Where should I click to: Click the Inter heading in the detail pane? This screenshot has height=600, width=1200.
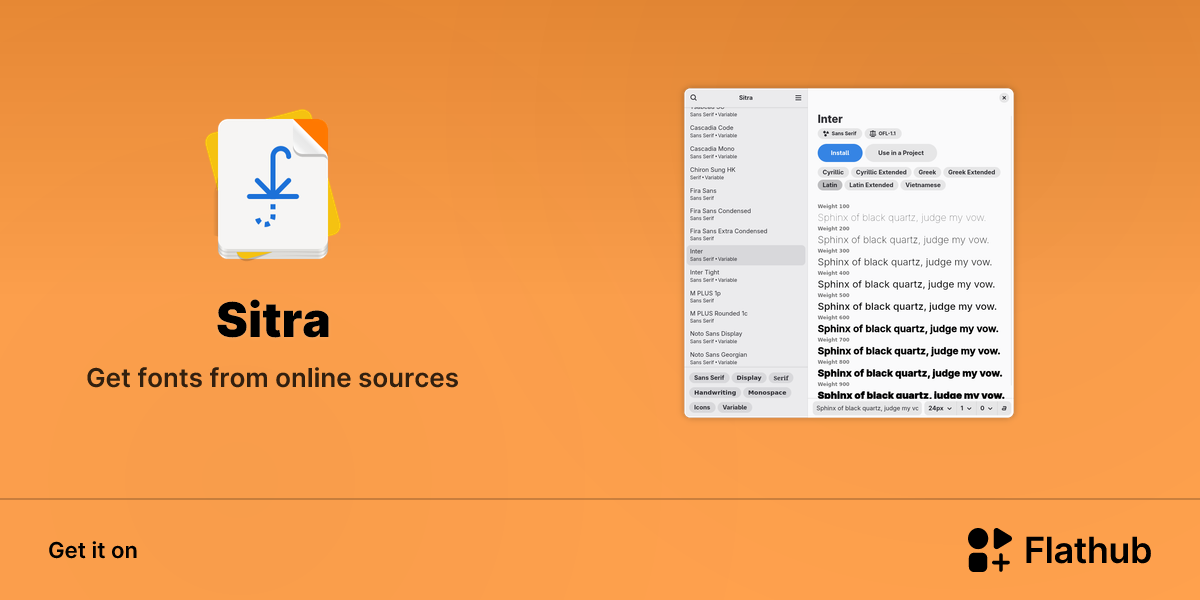coord(830,119)
